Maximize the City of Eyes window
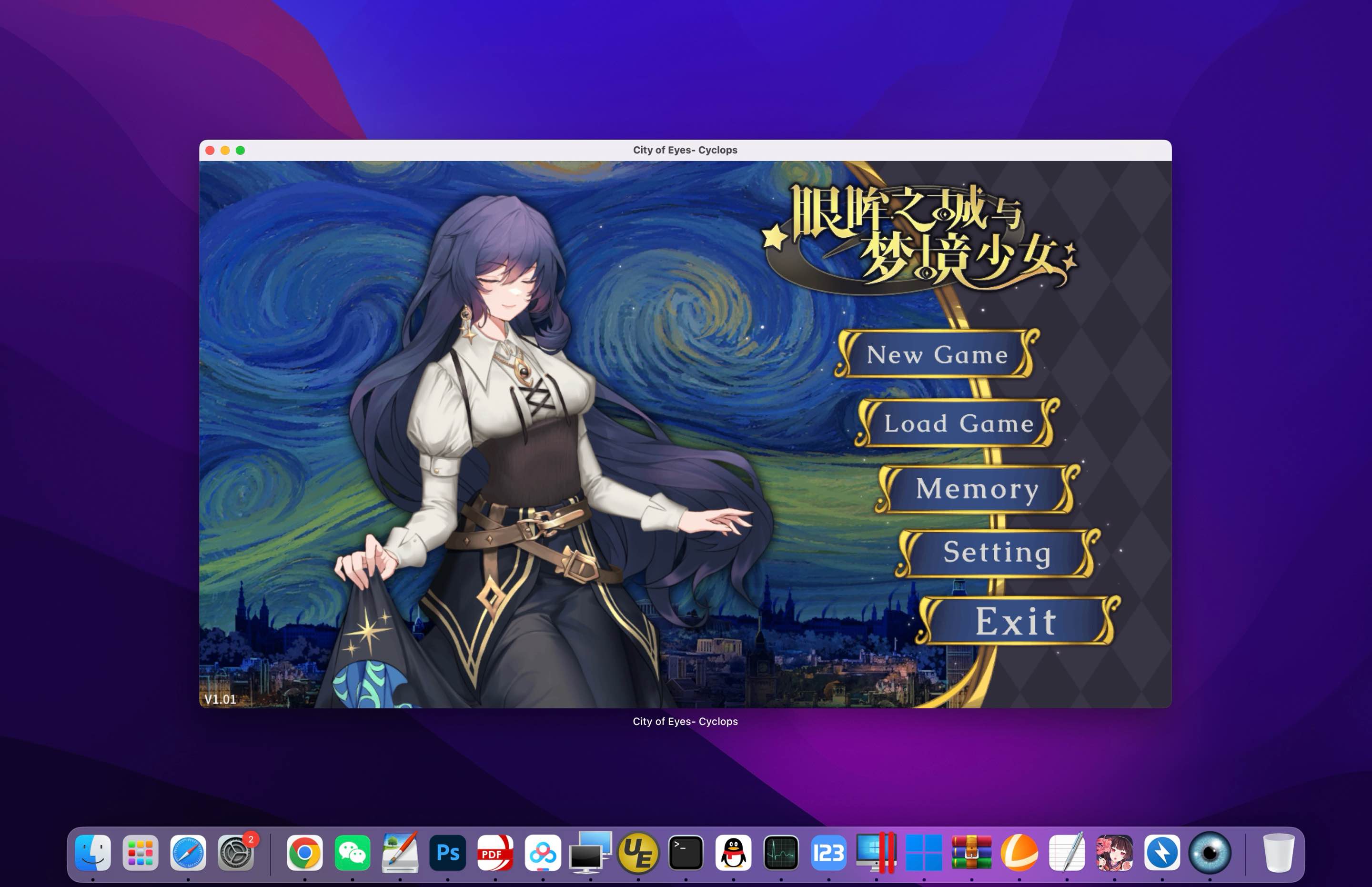Image resolution: width=1372 pixels, height=887 pixels. click(x=240, y=151)
